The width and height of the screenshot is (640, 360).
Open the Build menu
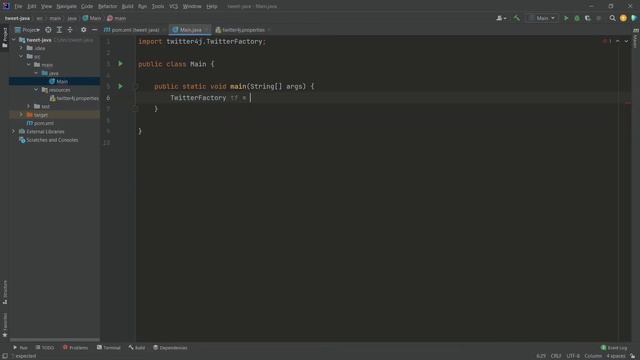(x=127, y=7)
